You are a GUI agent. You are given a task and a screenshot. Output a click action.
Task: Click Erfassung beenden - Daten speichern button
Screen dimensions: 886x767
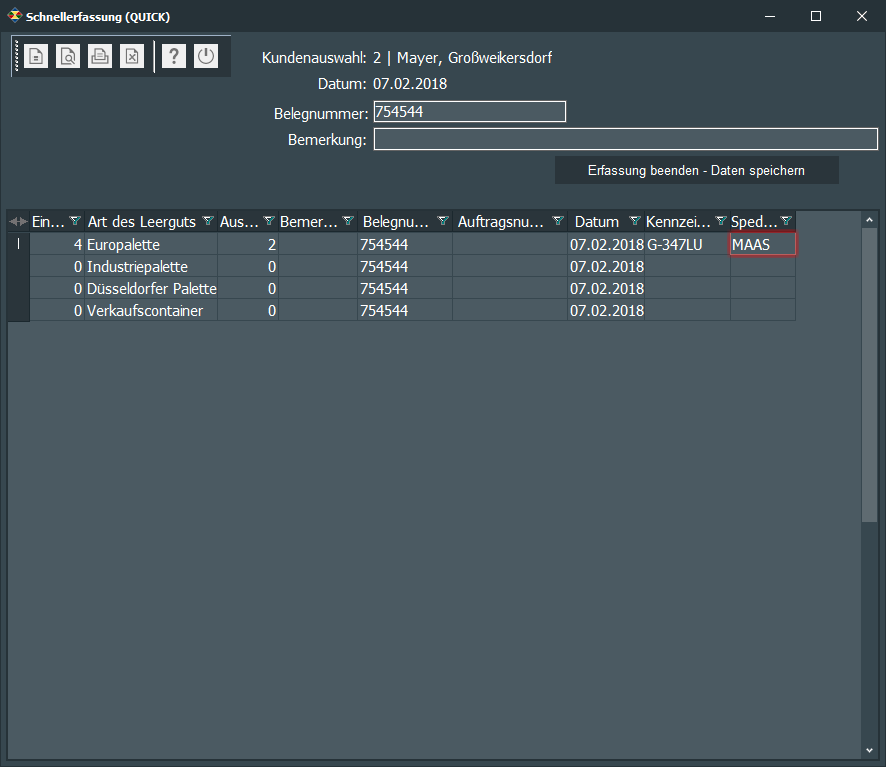point(696,171)
